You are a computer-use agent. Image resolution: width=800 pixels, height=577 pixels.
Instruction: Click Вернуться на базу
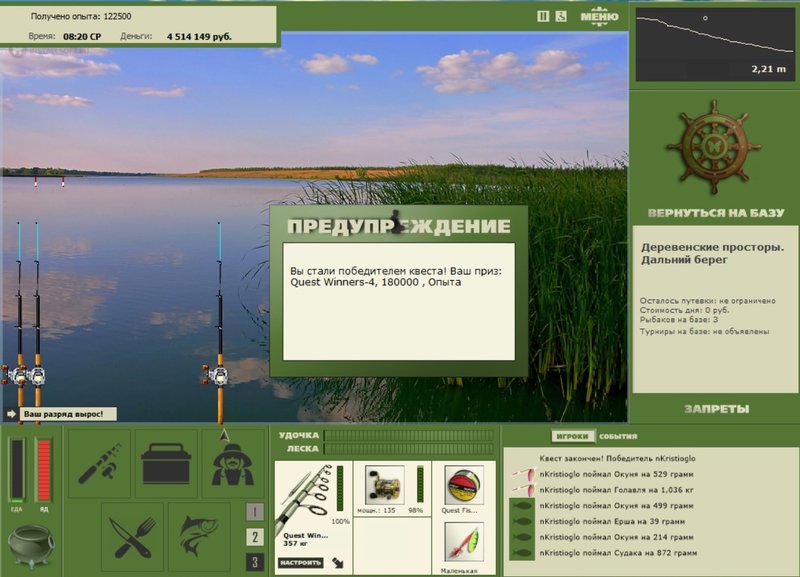click(713, 213)
